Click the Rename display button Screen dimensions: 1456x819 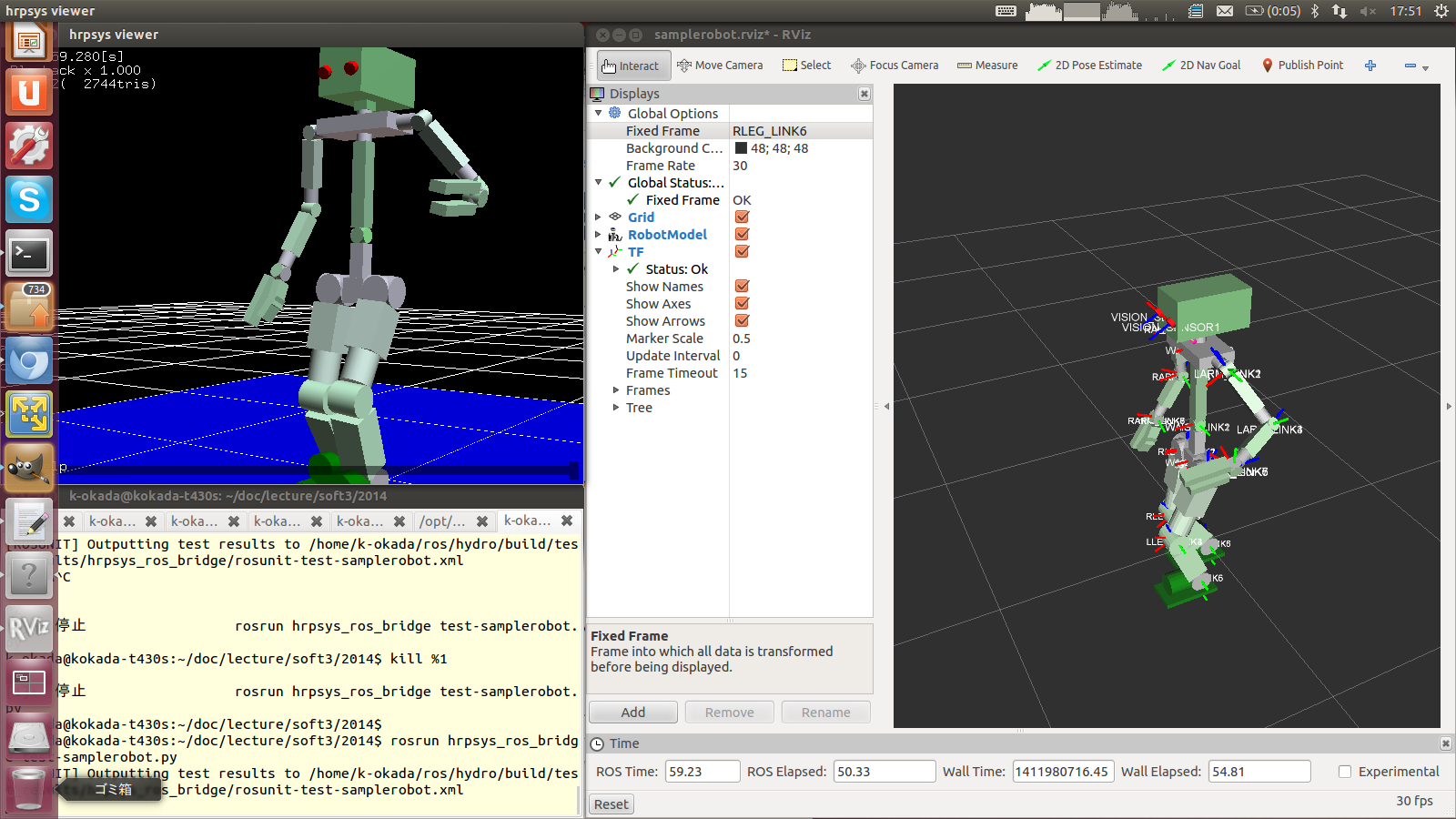tap(826, 713)
